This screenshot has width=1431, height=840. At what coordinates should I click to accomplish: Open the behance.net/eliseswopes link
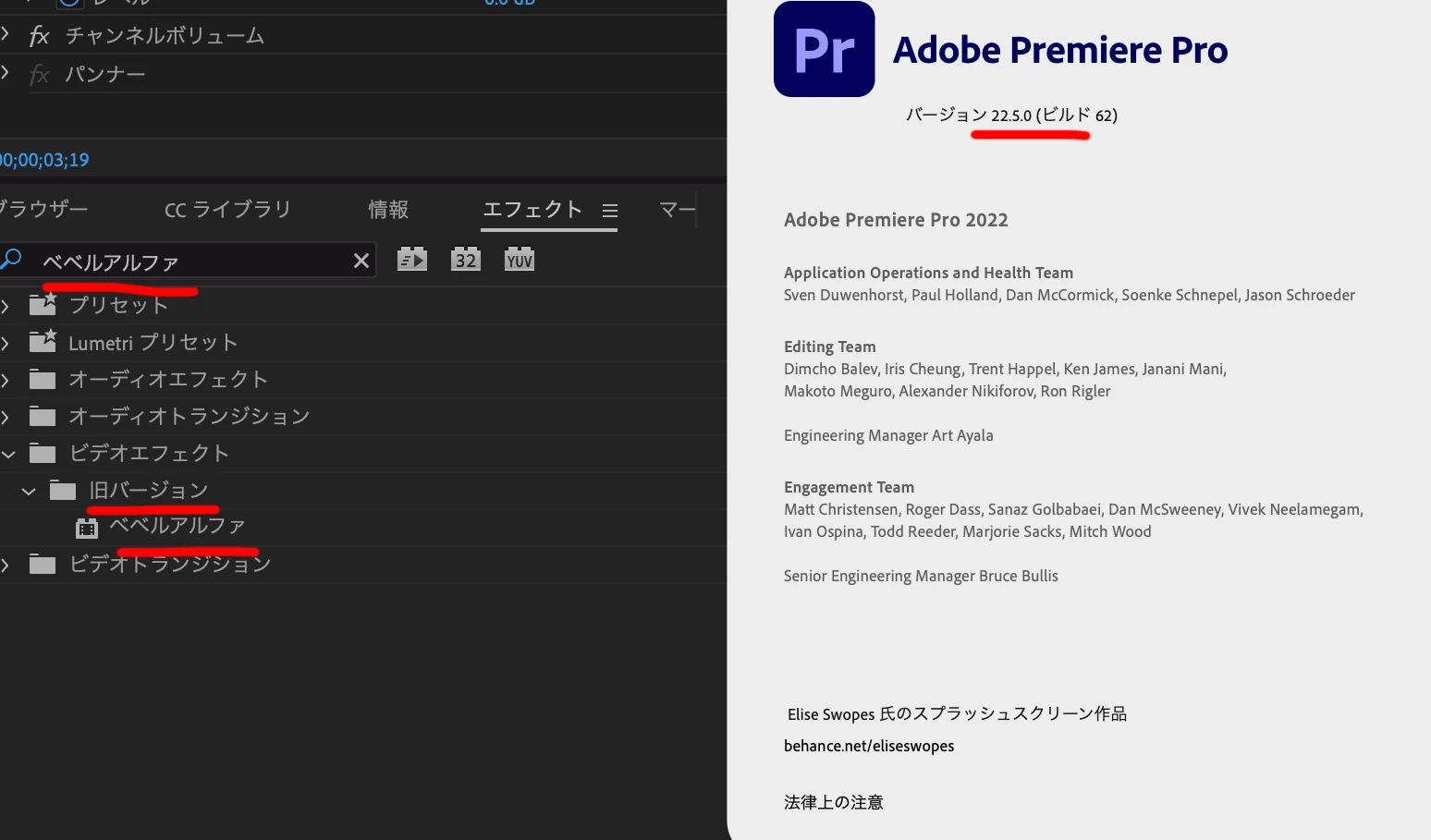[x=869, y=746]
